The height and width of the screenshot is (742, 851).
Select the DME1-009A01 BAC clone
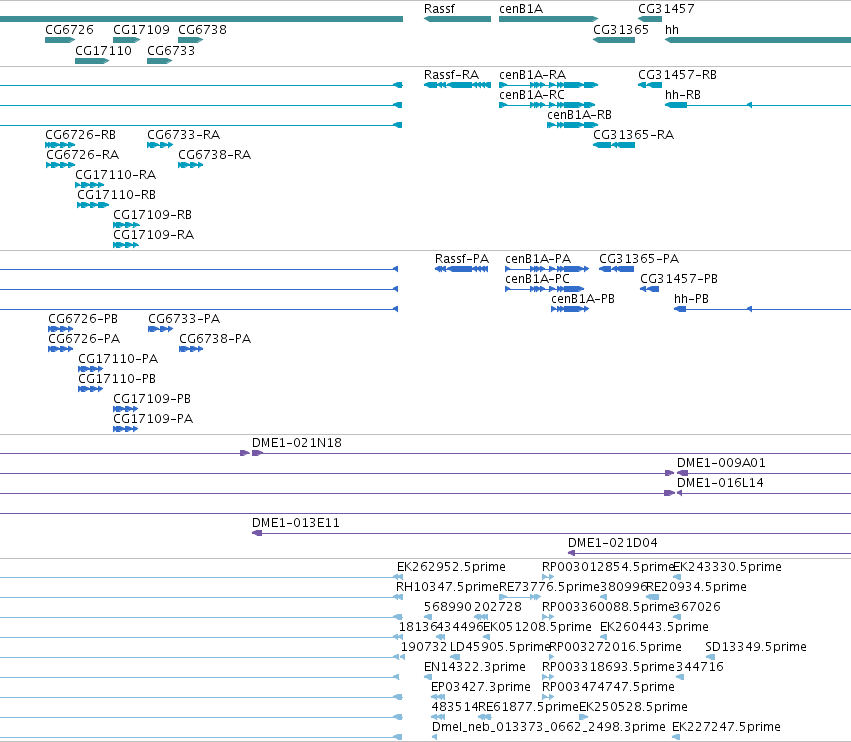tap(764, 473)
